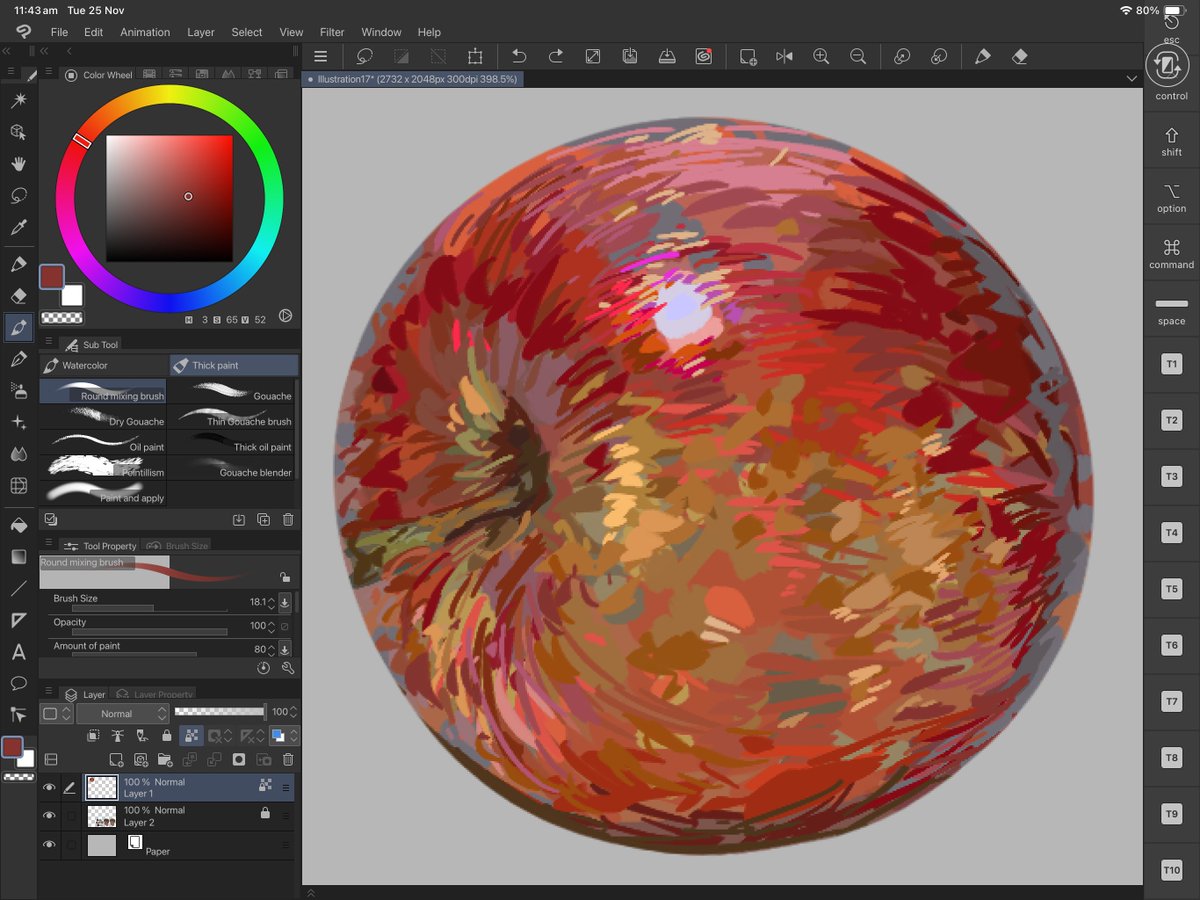Flip the canvas horizontally
The image size is (1200, 900).
coord(784,57)
